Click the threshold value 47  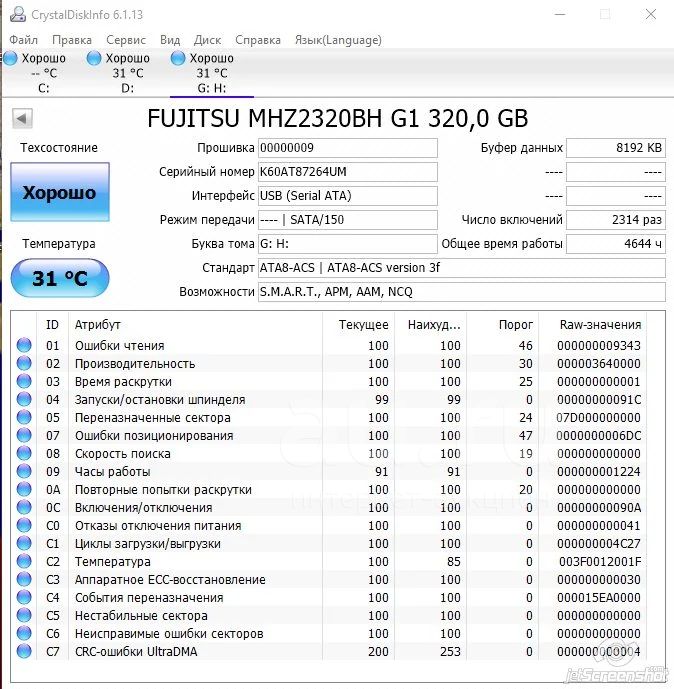(x=525, y=435)
